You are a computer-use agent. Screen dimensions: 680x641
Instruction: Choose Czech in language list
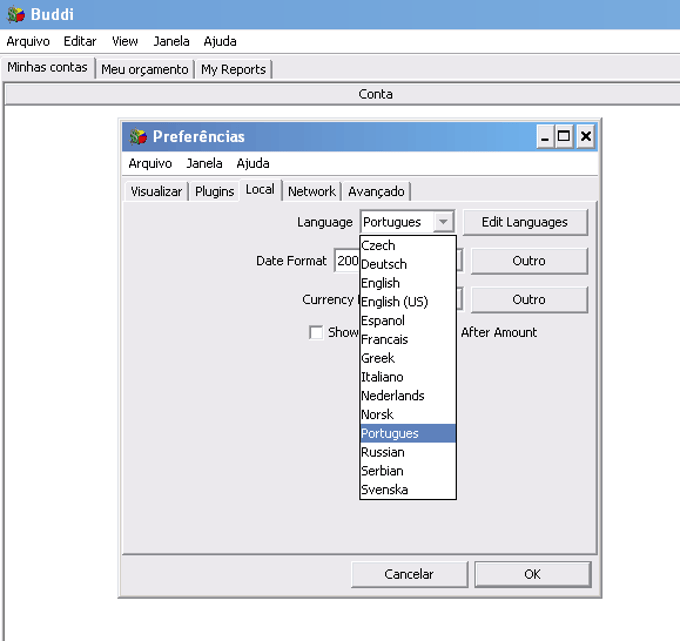pyautogui.click(x=408, y=245)
